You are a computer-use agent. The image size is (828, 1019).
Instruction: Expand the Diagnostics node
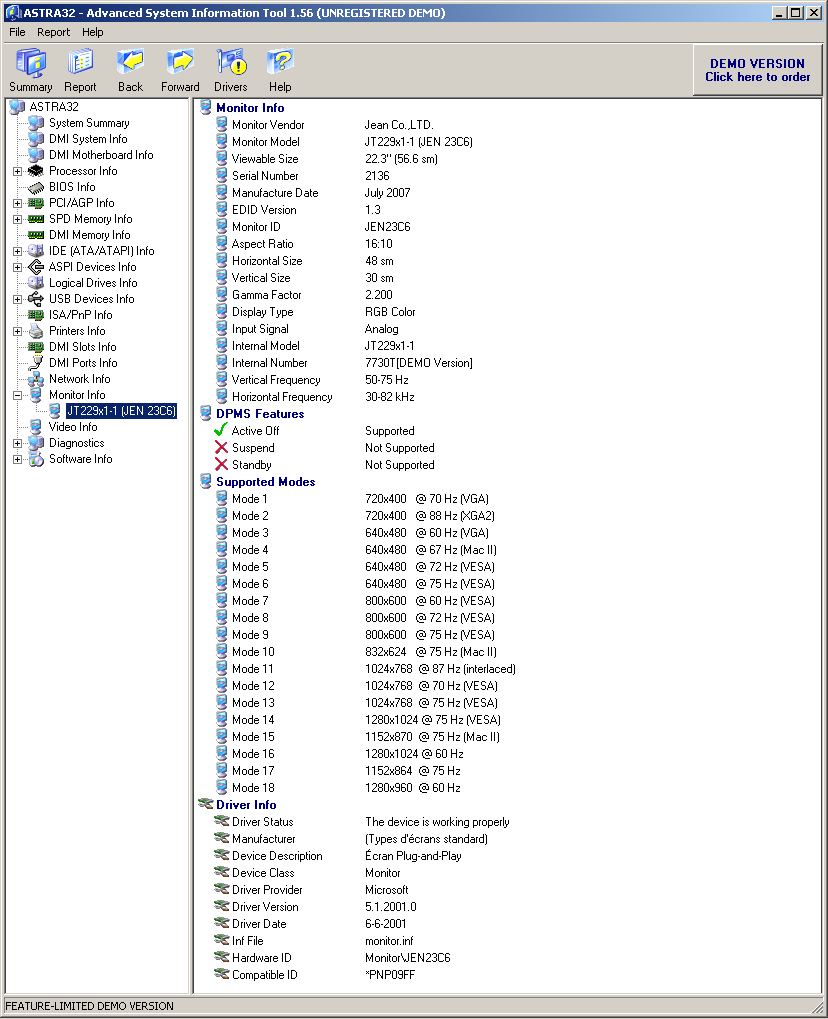coord(18,443)
